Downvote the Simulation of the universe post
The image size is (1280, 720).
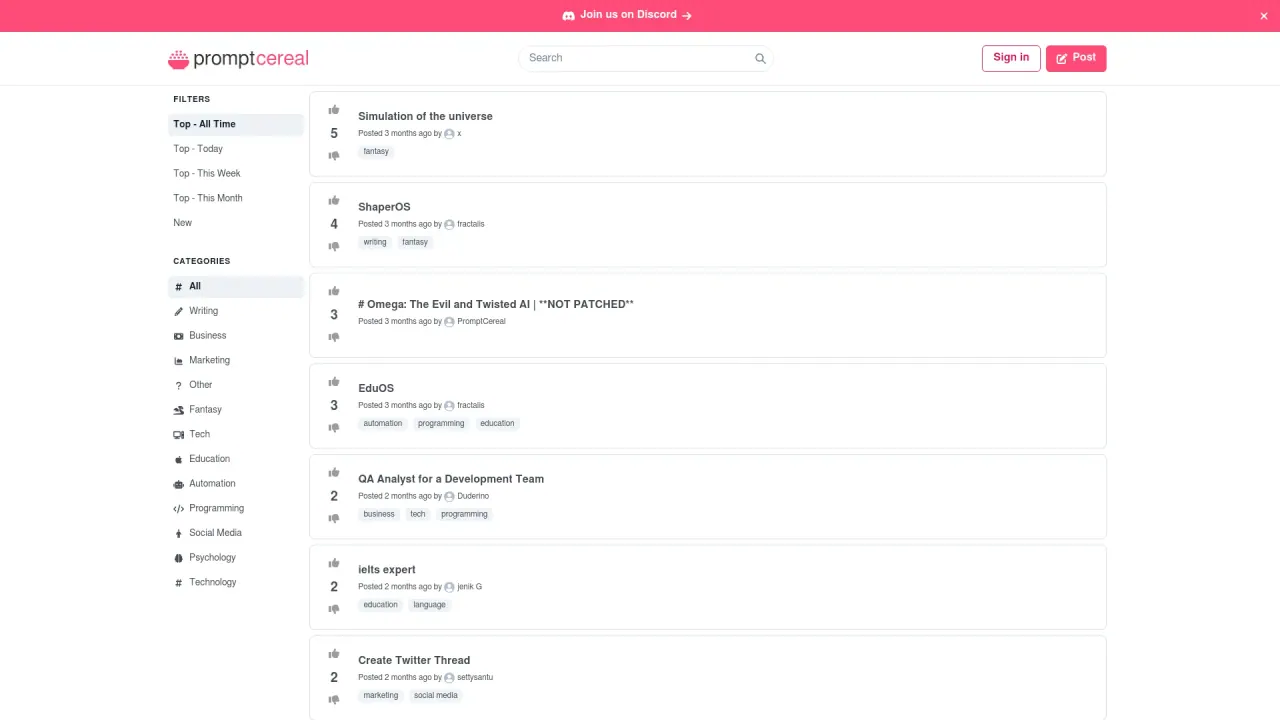click(x=334, y=155)
